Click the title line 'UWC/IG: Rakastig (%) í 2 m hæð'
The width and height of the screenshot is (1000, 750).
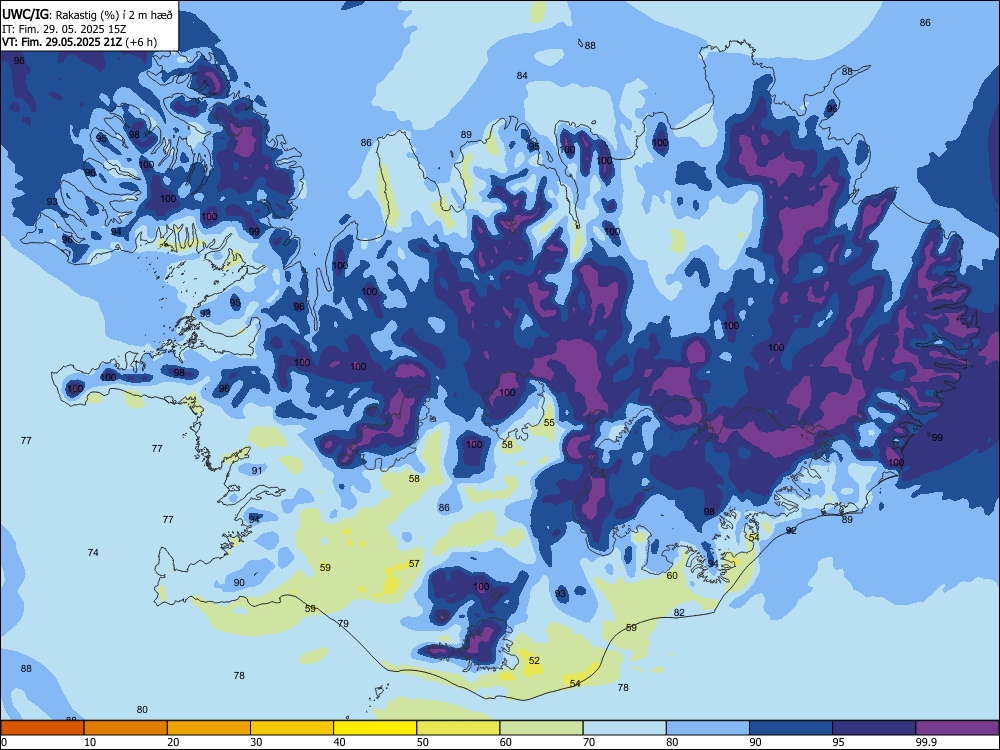coord(87,15)
